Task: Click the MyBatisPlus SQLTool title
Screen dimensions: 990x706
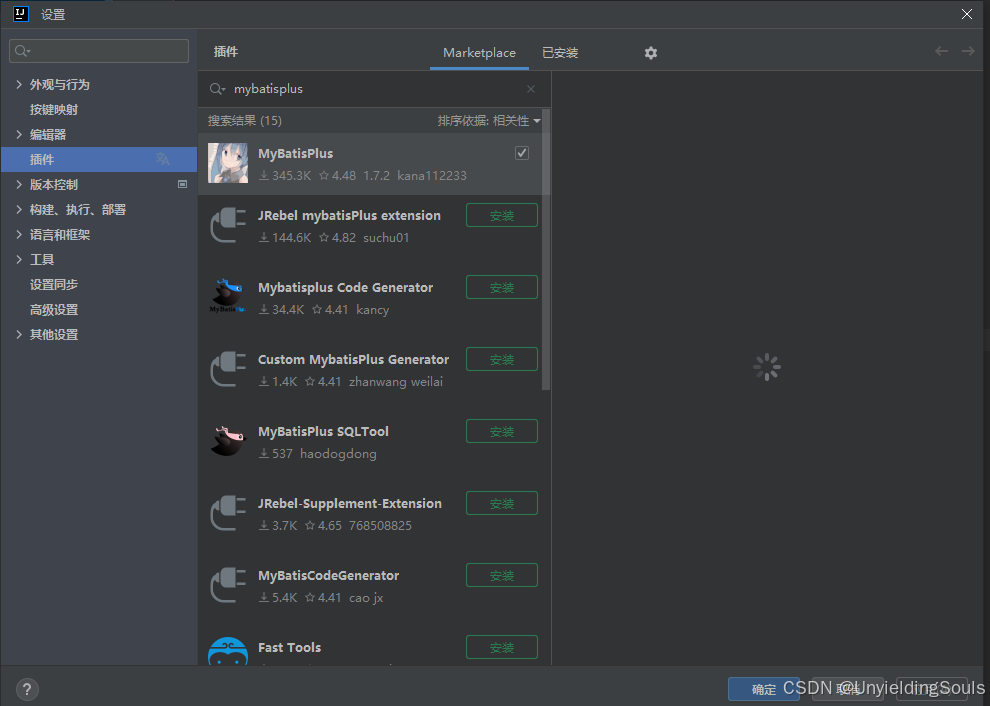Action: pyautogui.click(x=323, y=431)
